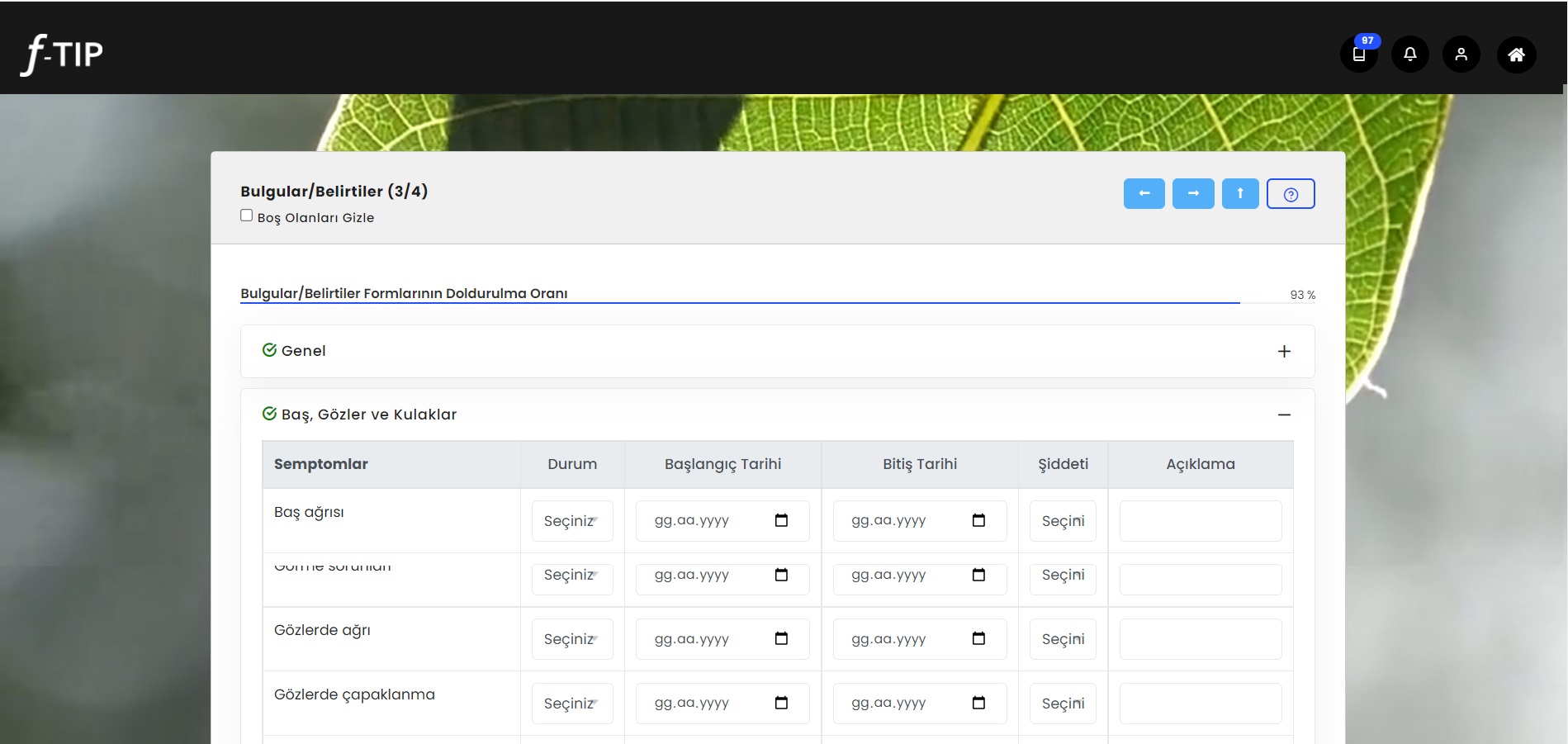The width and height of the screenshot is (1568, 744).
Task: Open end date calendar icon for Gözlerde ağrı
Action: 978,638
